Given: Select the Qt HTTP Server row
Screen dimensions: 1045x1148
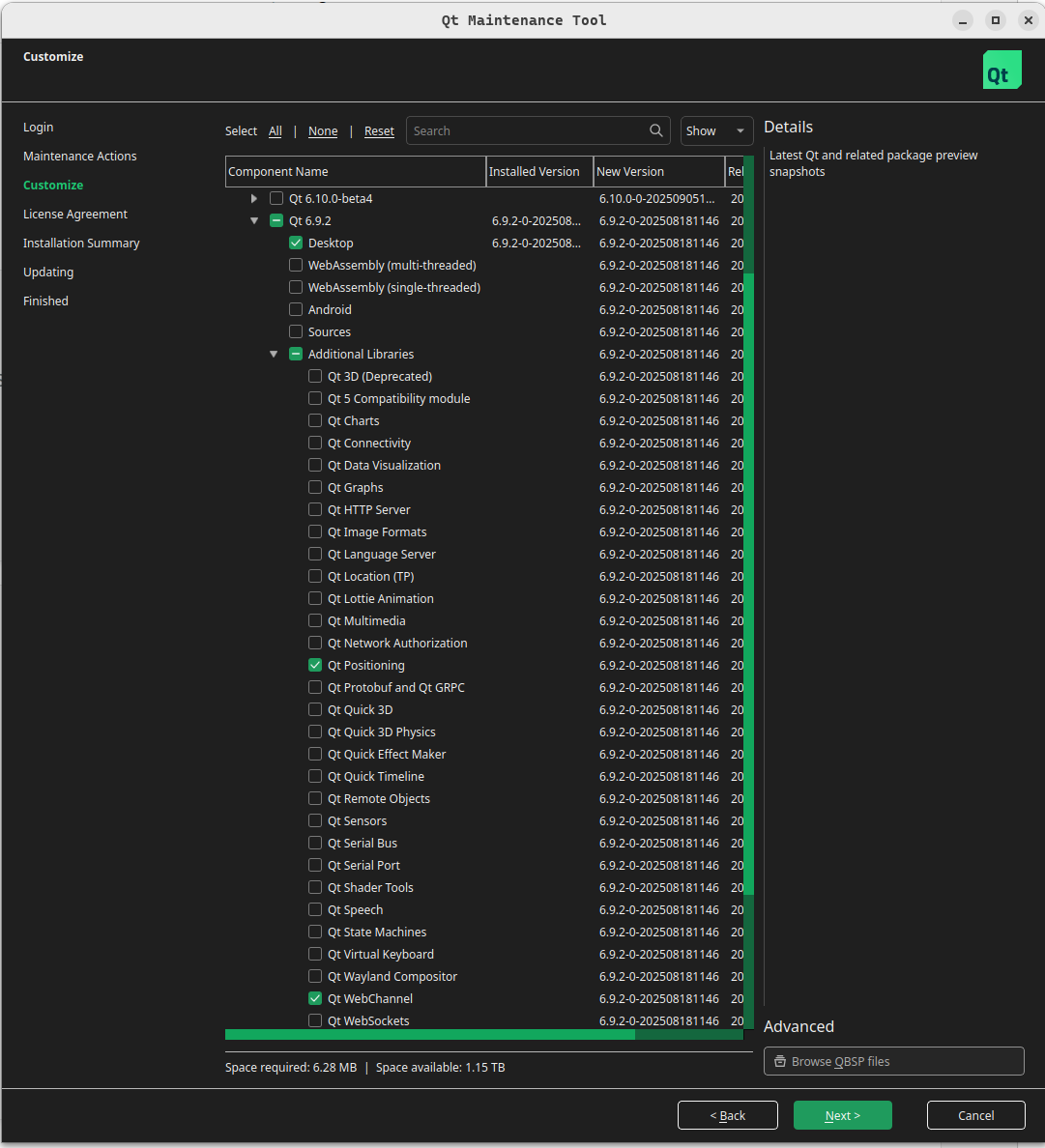Looking at the screenshot, I should (x=484, y=509).
